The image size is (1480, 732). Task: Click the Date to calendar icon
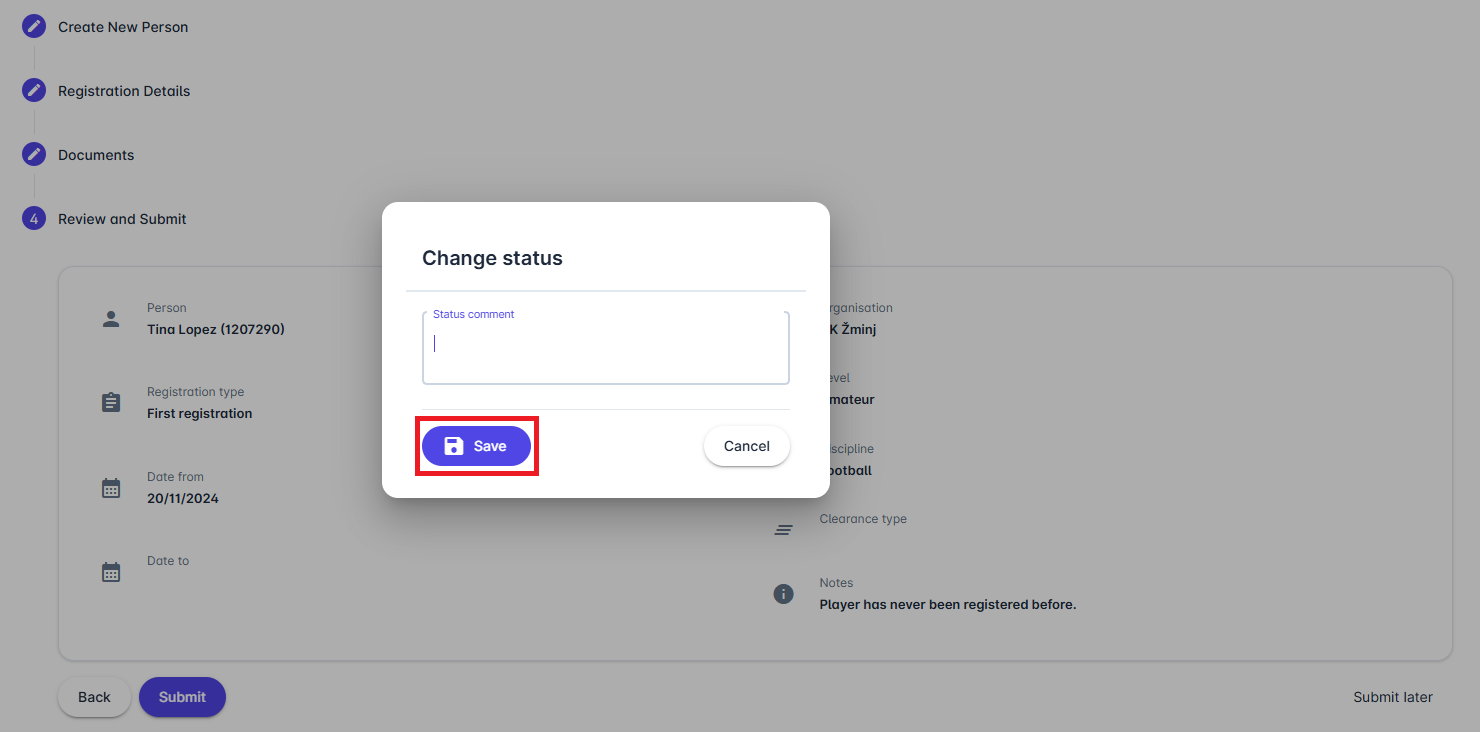pos(111,572)
